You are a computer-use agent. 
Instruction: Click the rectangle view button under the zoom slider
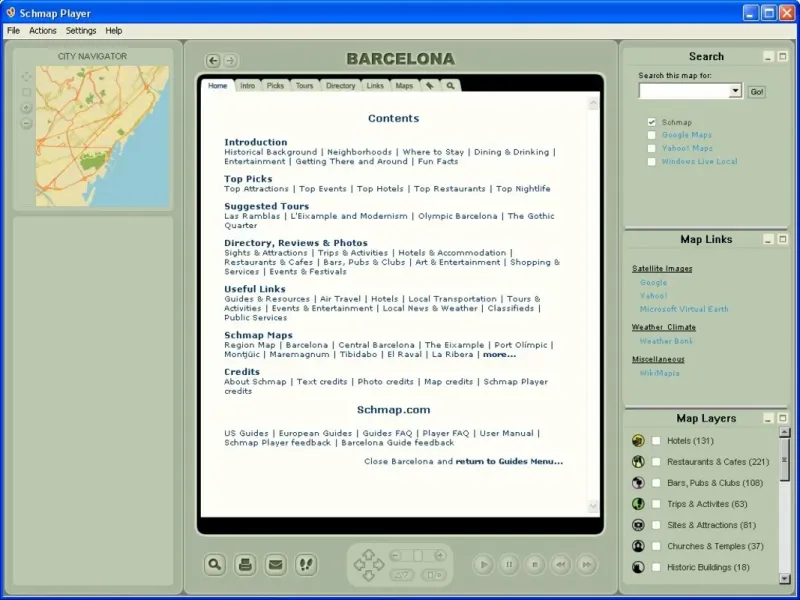pyautogui.click(x=434, y=575)
